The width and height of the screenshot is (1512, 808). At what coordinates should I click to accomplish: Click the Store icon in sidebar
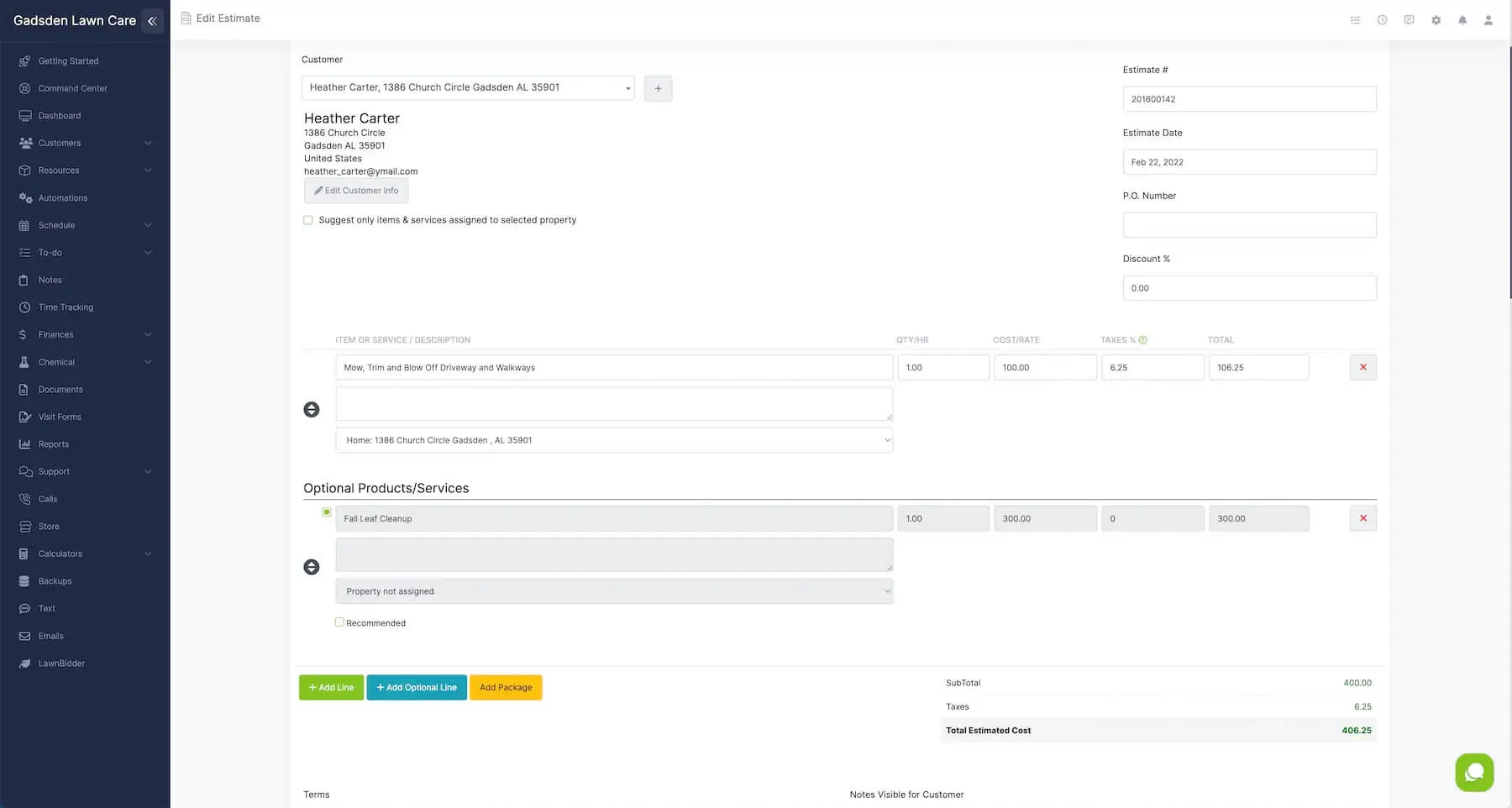[24, 527]
